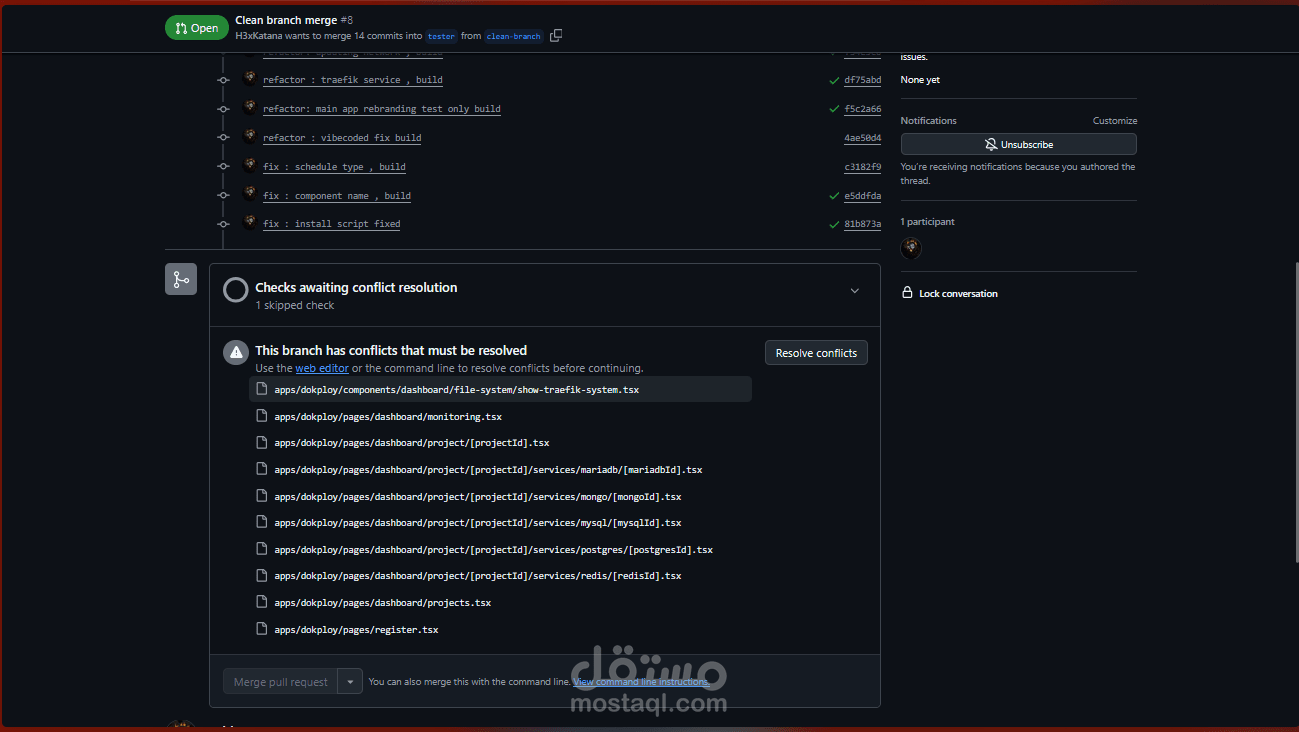Click the warning triangle icon for branch conflicts

236,352
